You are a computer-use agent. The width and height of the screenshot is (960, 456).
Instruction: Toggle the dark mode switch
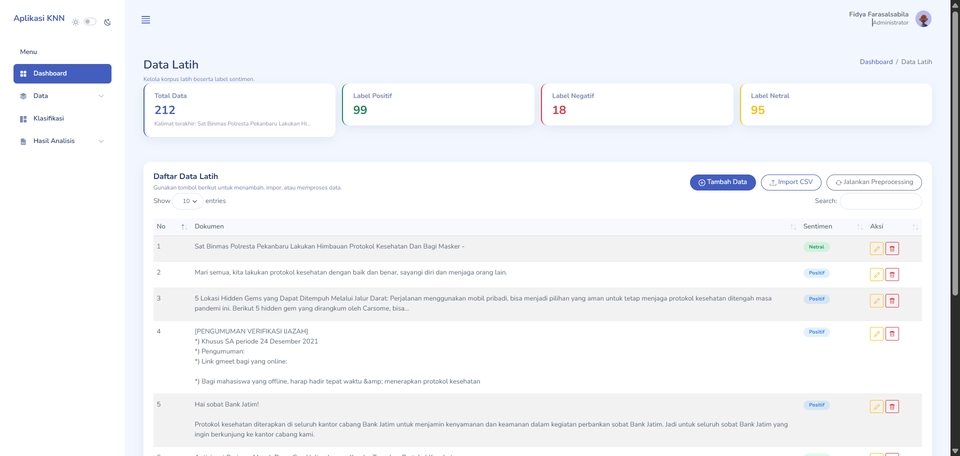[90, 21]
